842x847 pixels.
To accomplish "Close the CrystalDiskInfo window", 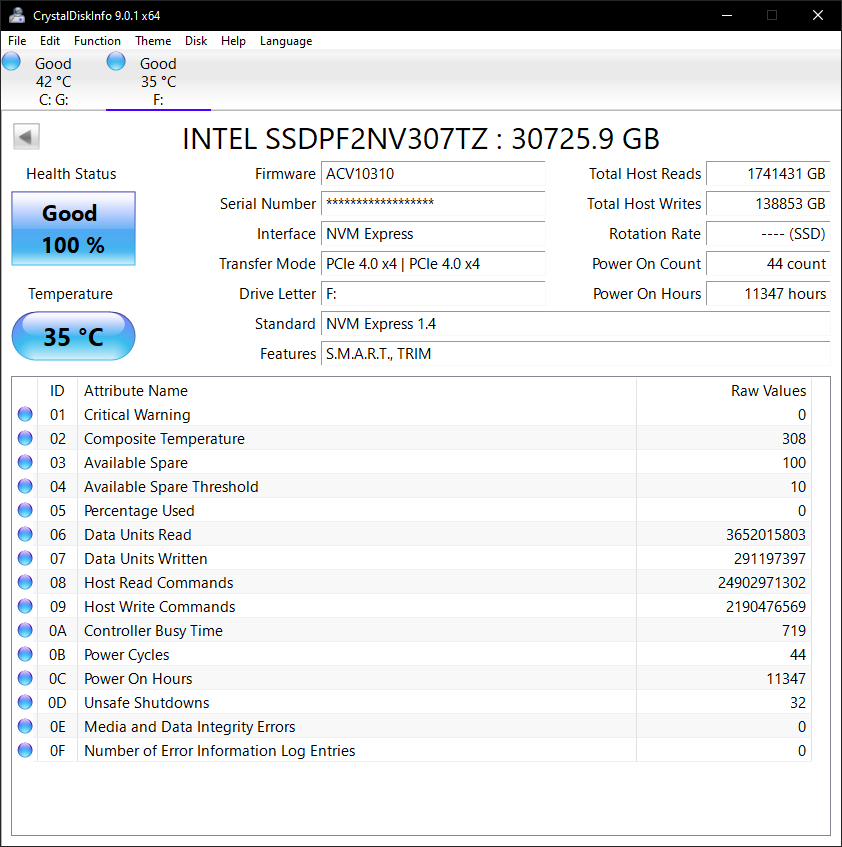I will (818, 15).
